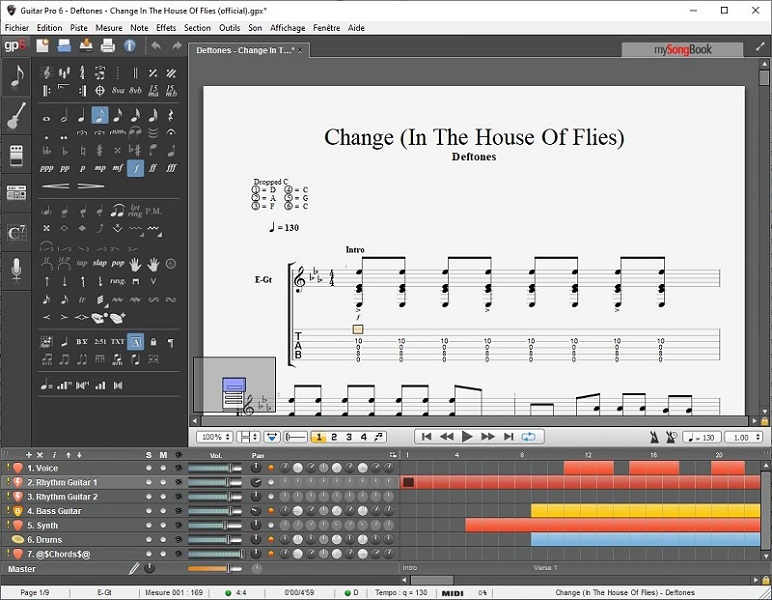Image resolution: width=772 pixels, height=600 pixels.
Task: Select voice 1 button
Action: click(x=319, y=437)
